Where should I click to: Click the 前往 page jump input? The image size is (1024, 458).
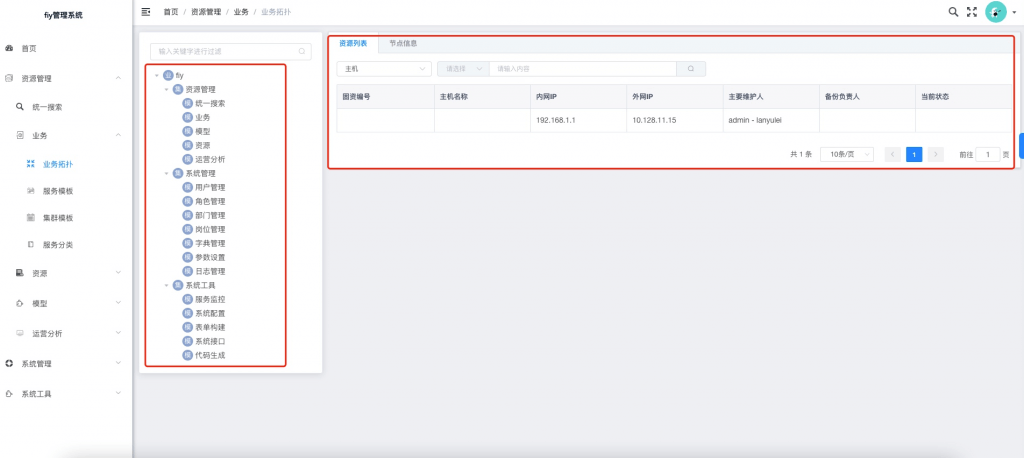tap(987, 154)
